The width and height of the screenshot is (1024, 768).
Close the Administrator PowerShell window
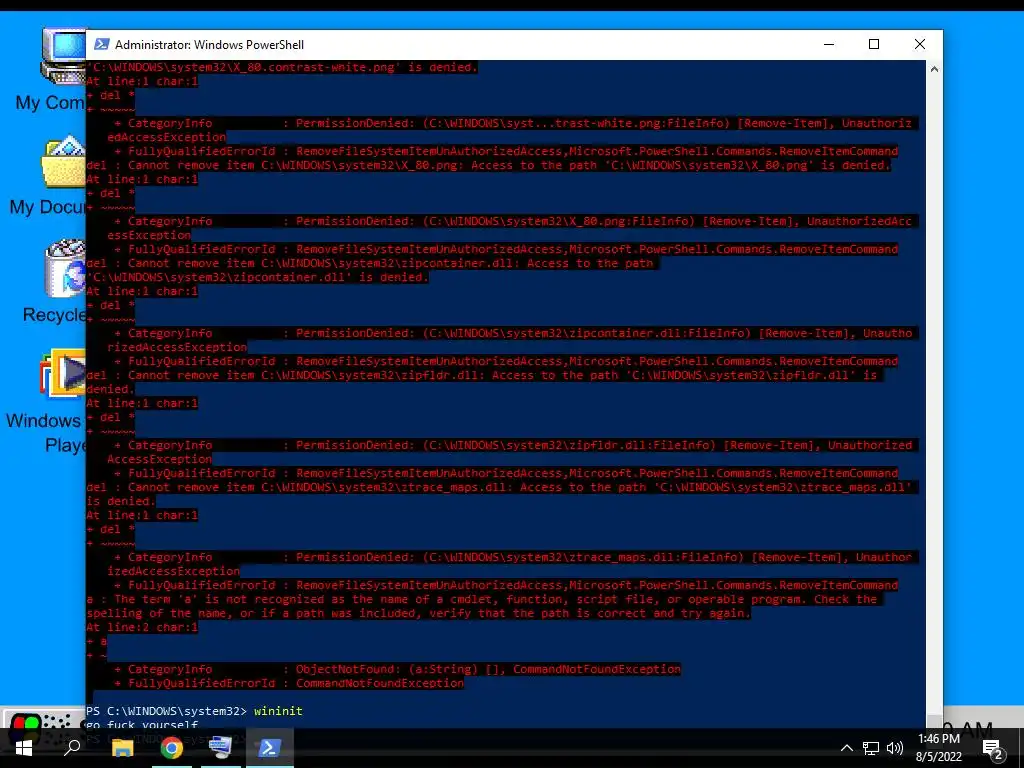(920, 44)
